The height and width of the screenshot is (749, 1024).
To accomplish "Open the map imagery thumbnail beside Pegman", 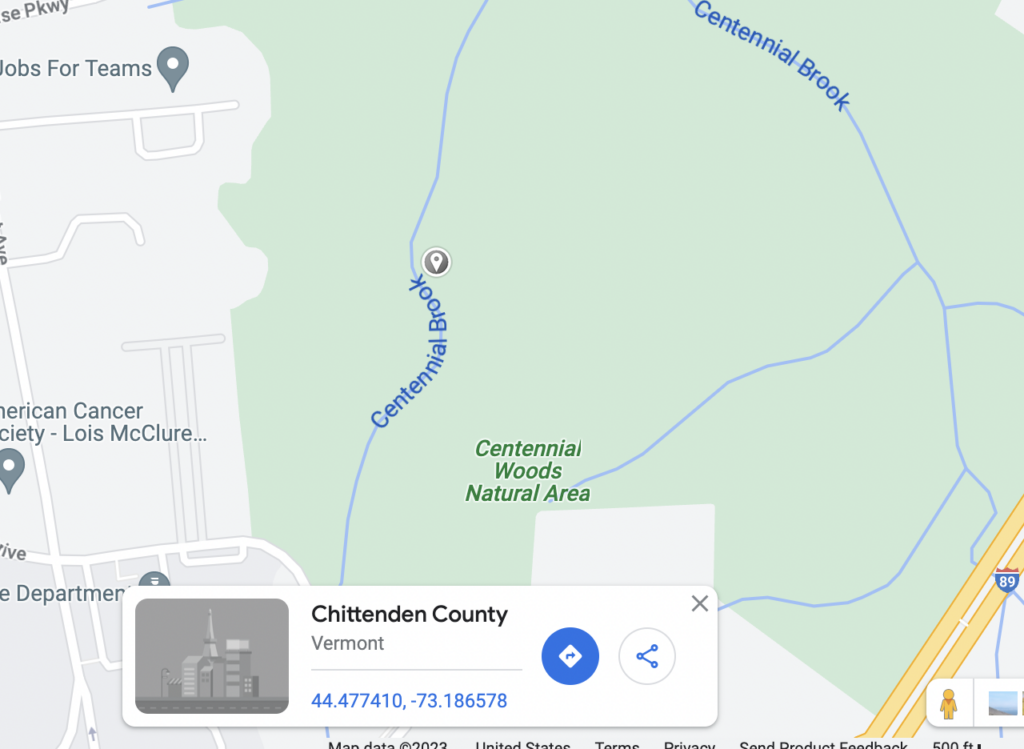I will coord(1003,703).
